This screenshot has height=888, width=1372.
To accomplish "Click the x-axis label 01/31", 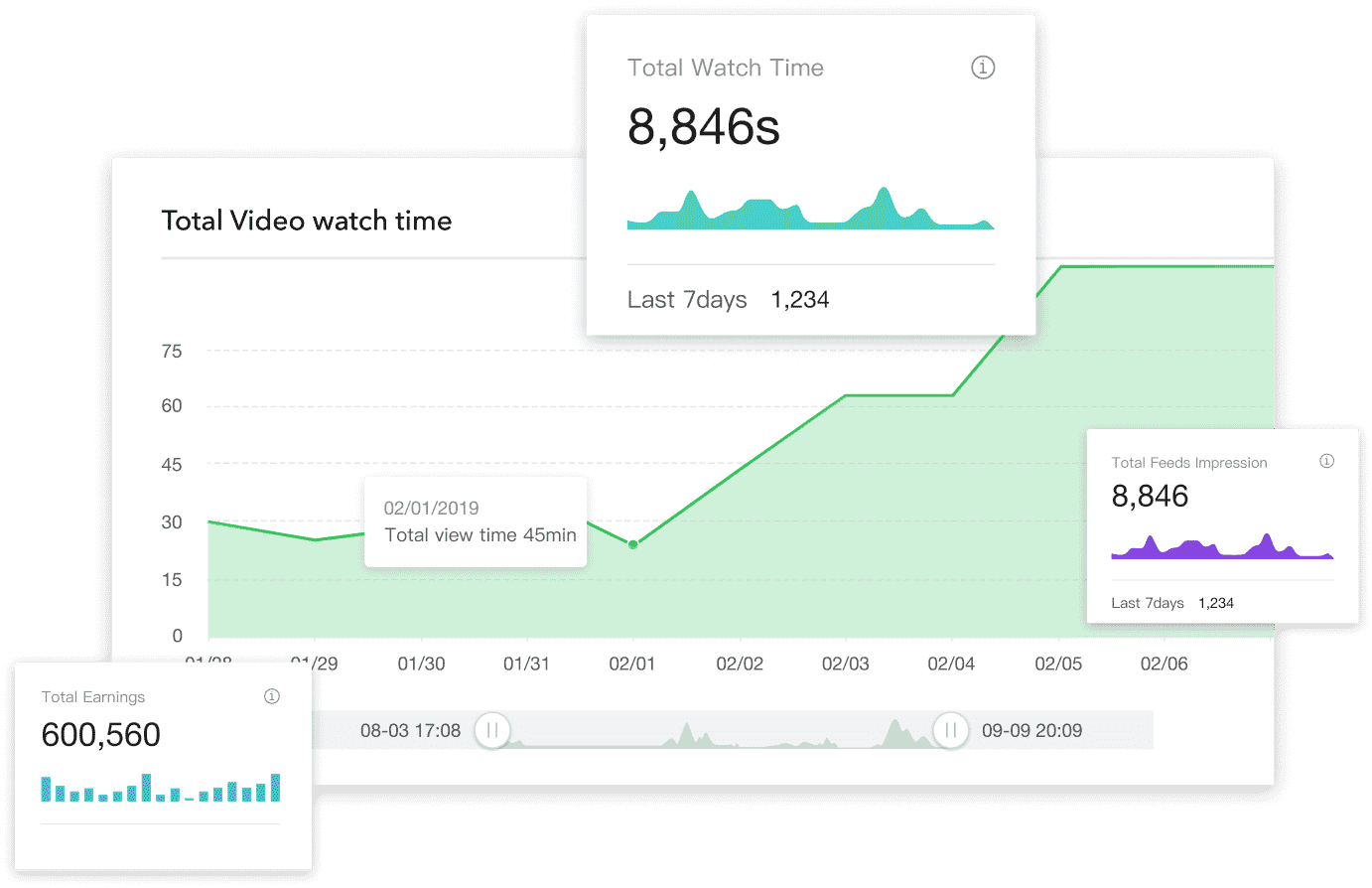I will (x=526, y=664).
